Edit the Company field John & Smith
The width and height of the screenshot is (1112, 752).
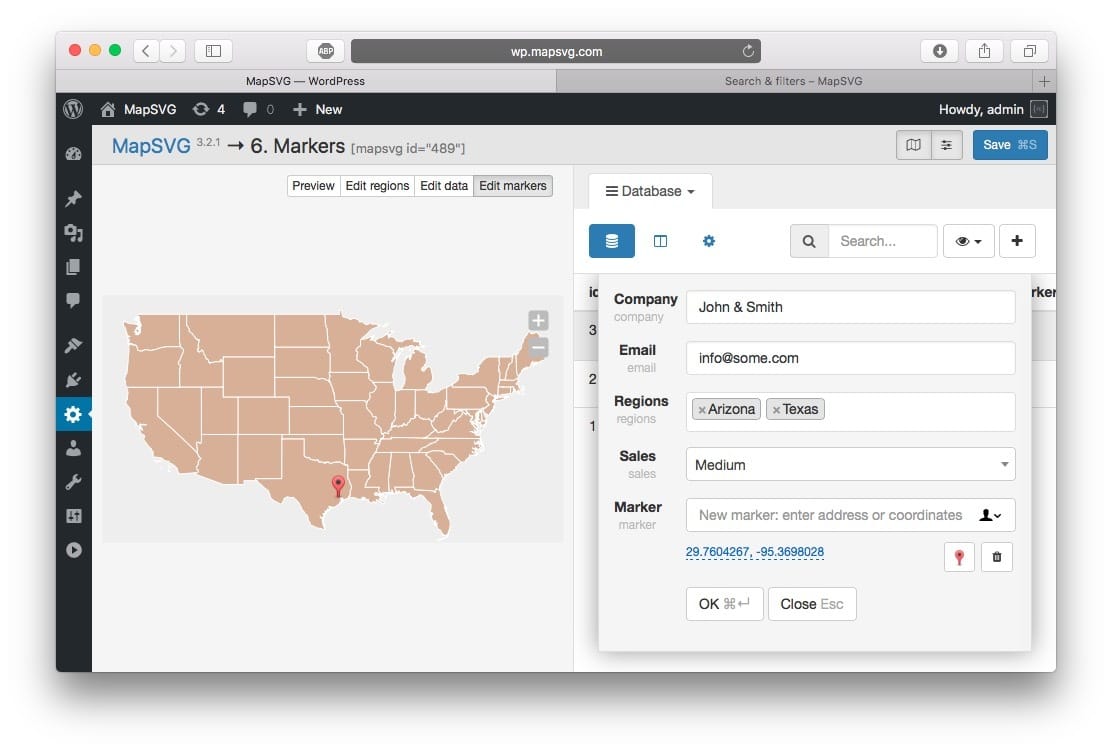pyautogui.click(x=850, y=307)
